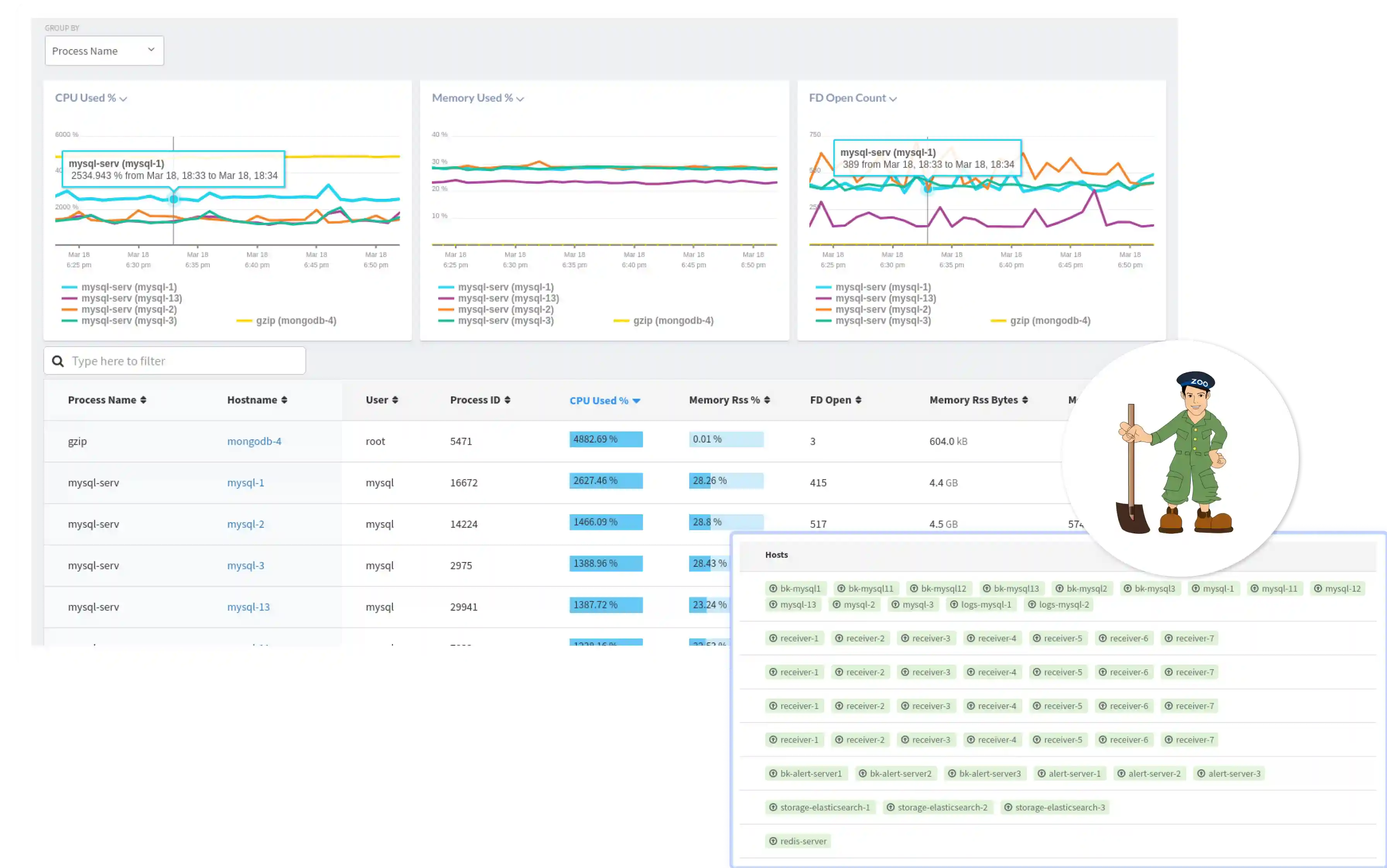Sort by Process ID column arrows

[508, 400]
